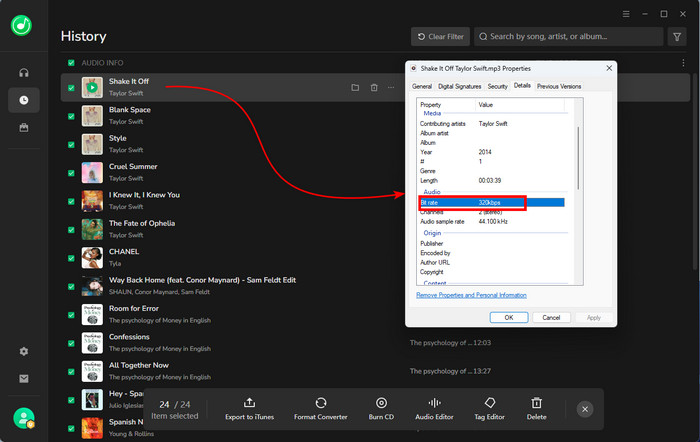Viewport: 700px width, 442px height.
Task: Switch to the Previous Versions tab
Action: (x=559, y=86)
